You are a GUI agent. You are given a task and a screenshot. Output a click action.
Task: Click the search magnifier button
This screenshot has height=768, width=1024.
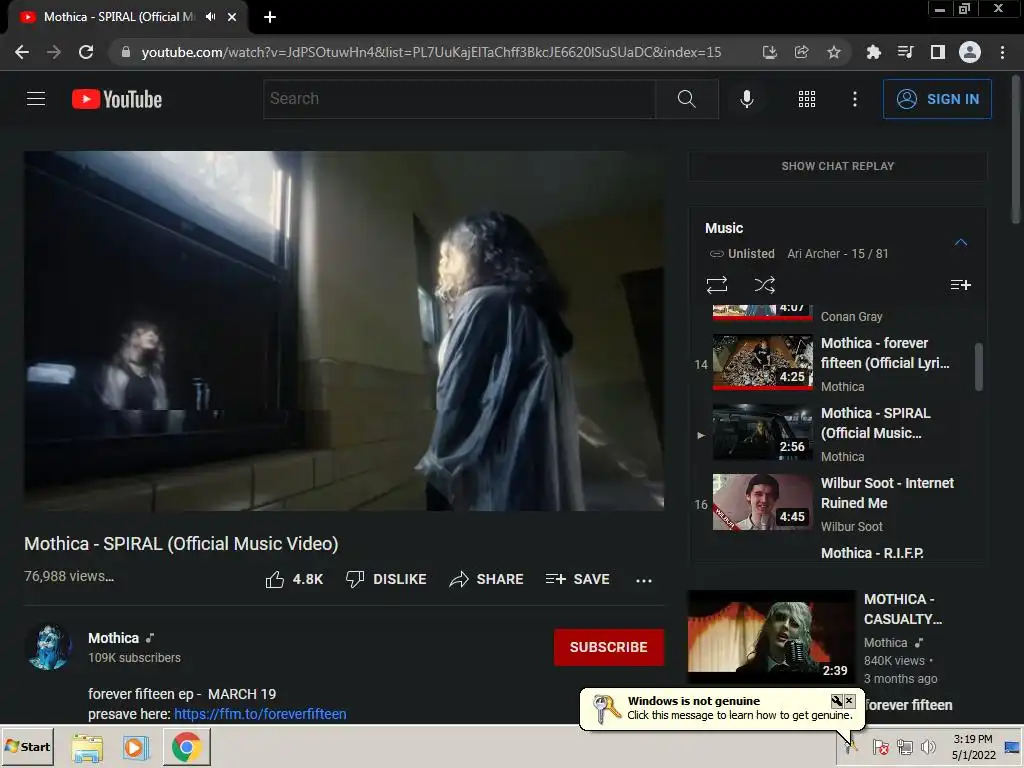click(686, 99)
